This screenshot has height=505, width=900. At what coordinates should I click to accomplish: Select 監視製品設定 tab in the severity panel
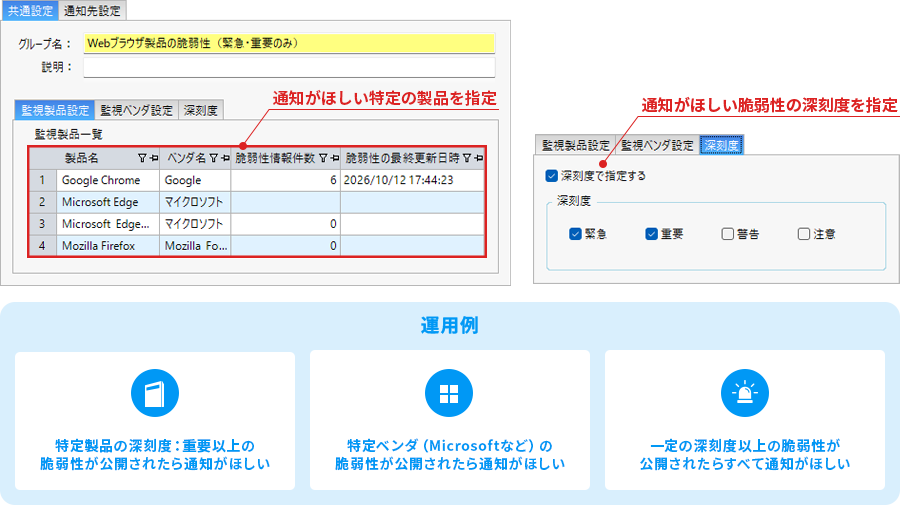(x=575, y=145)
